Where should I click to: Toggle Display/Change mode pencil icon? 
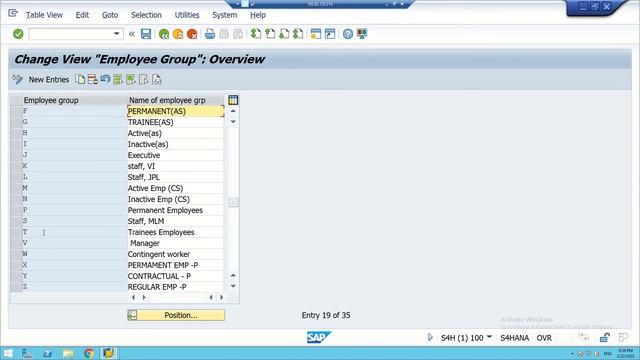coord(18,79)
